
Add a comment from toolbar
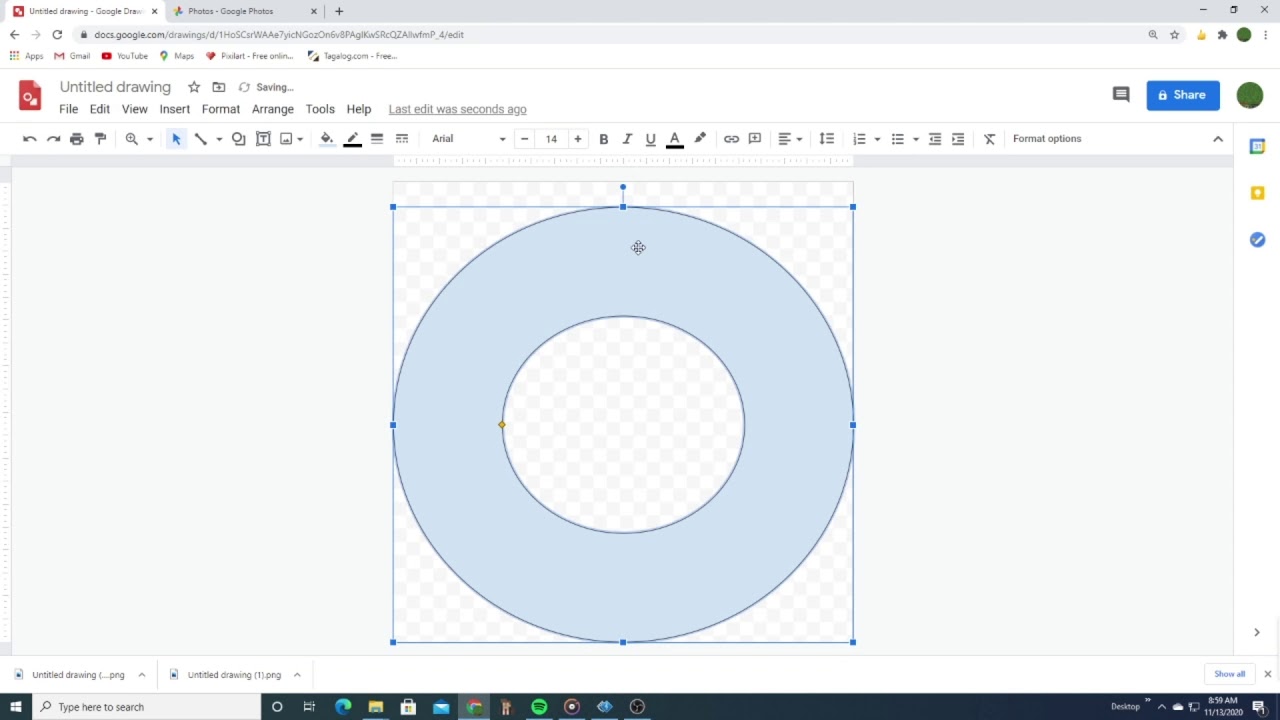coord(755,139)
